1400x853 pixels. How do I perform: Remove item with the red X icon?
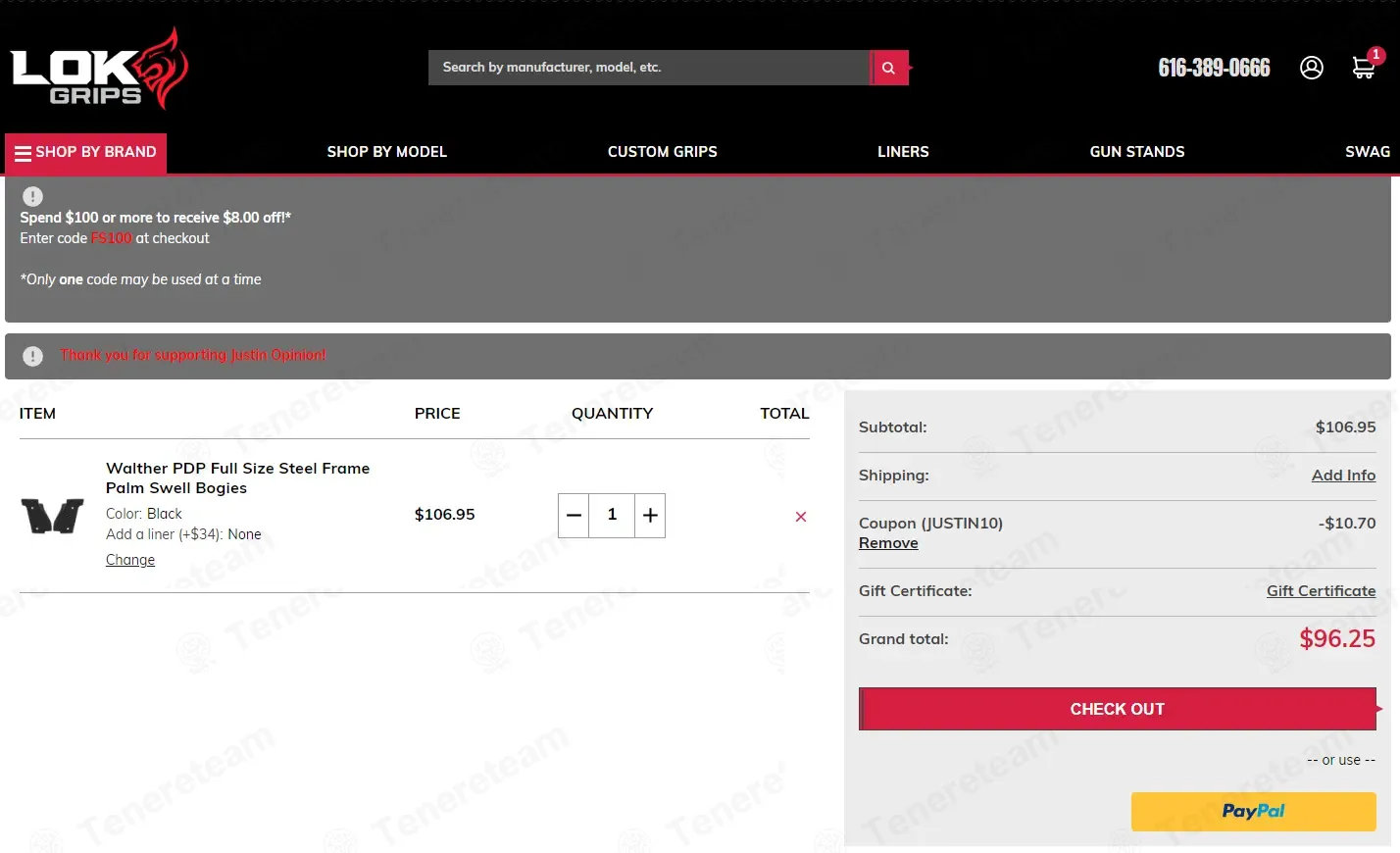coord(801,517)
